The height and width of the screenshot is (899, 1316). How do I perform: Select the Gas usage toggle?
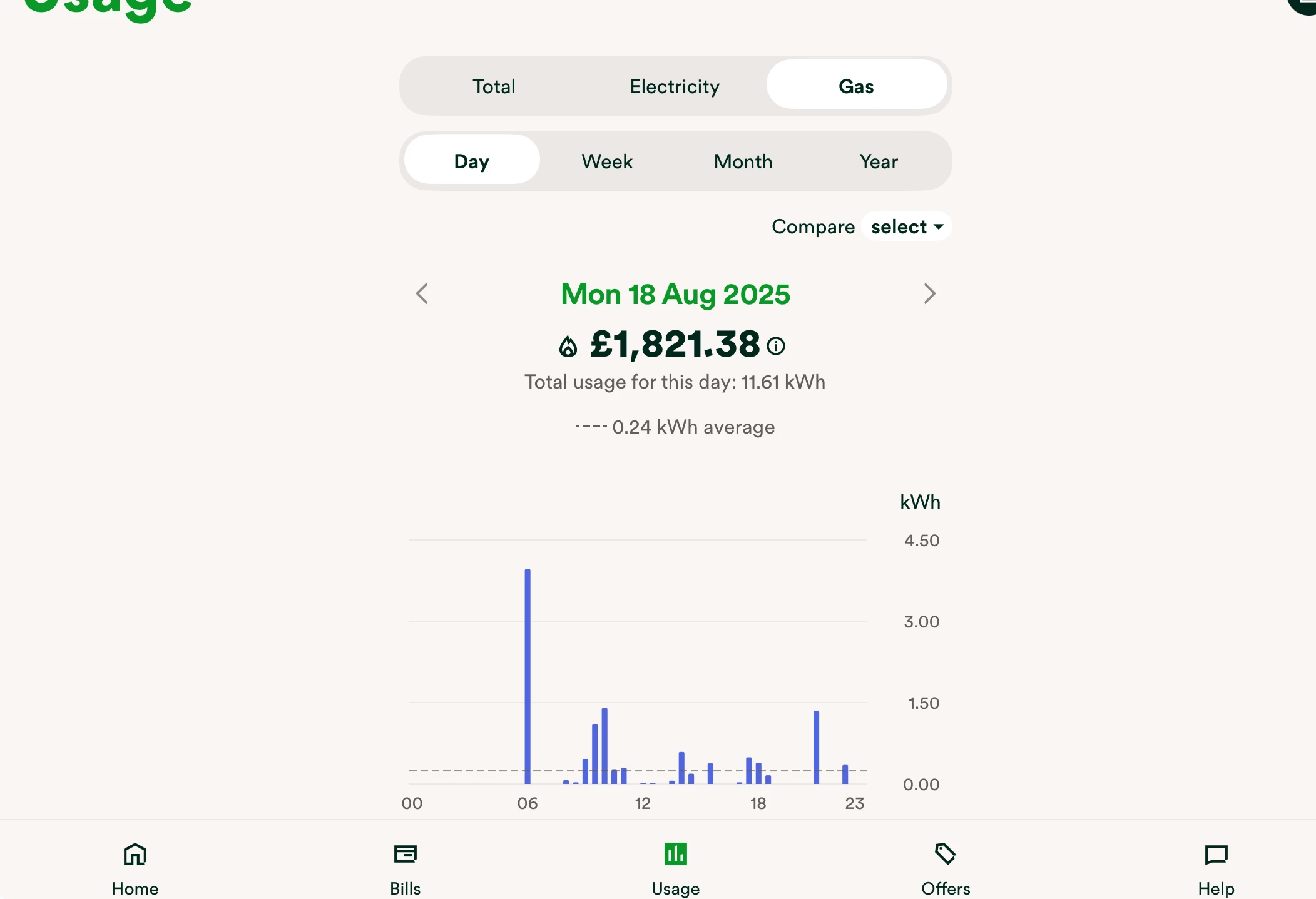[855, 86]
